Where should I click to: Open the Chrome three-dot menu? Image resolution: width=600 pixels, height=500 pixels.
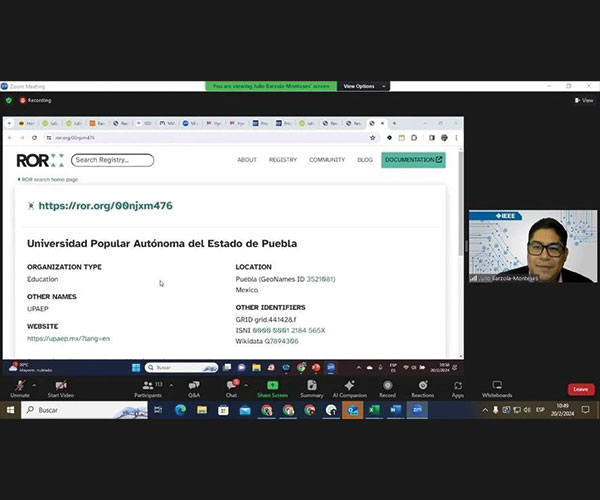(x=456, y=138)
